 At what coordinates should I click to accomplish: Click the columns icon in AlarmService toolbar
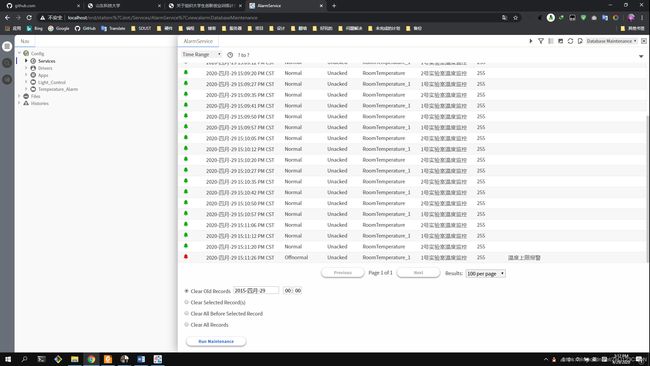tap(551, 41)
